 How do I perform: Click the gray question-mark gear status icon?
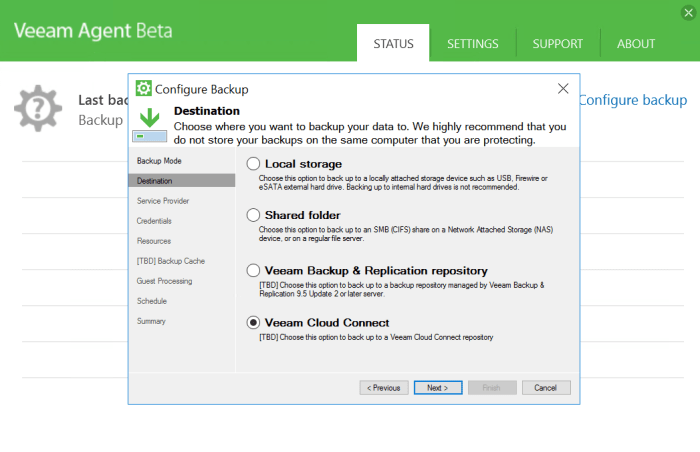point(38,109)
